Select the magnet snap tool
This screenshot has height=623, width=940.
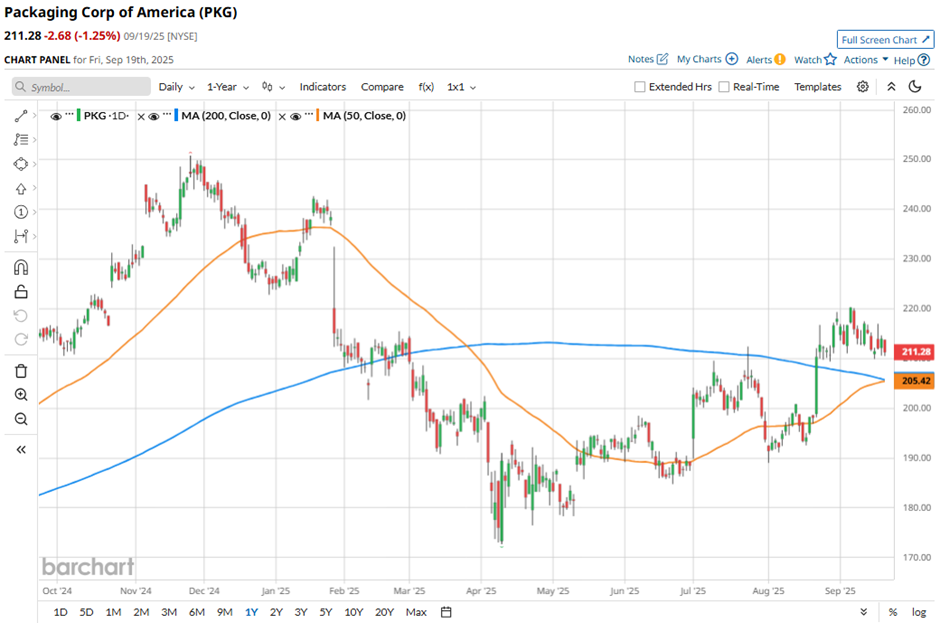pos(21,267)
